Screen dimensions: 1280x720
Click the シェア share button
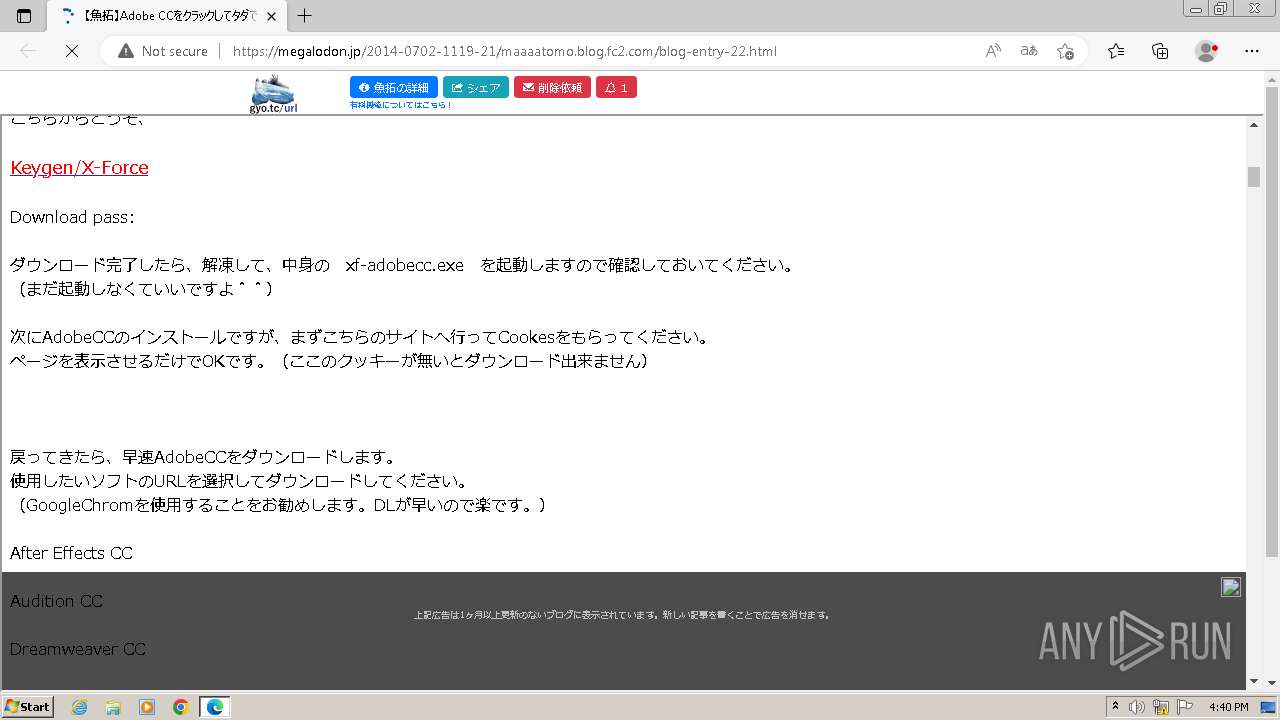[476, 88]
